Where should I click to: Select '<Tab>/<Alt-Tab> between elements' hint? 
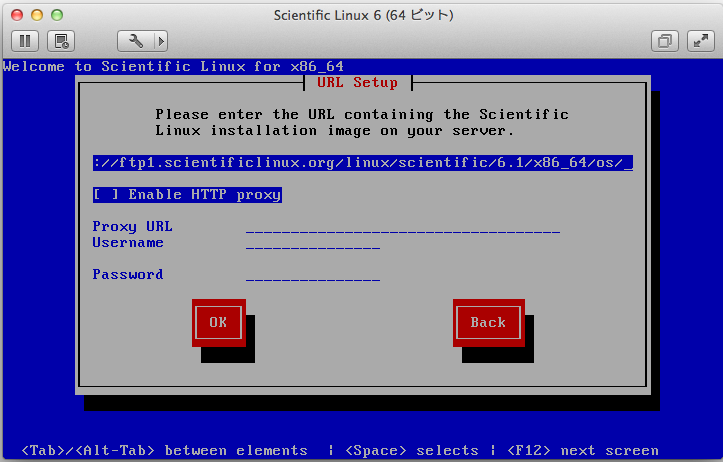pyautogui.click(x=165, y=450)
